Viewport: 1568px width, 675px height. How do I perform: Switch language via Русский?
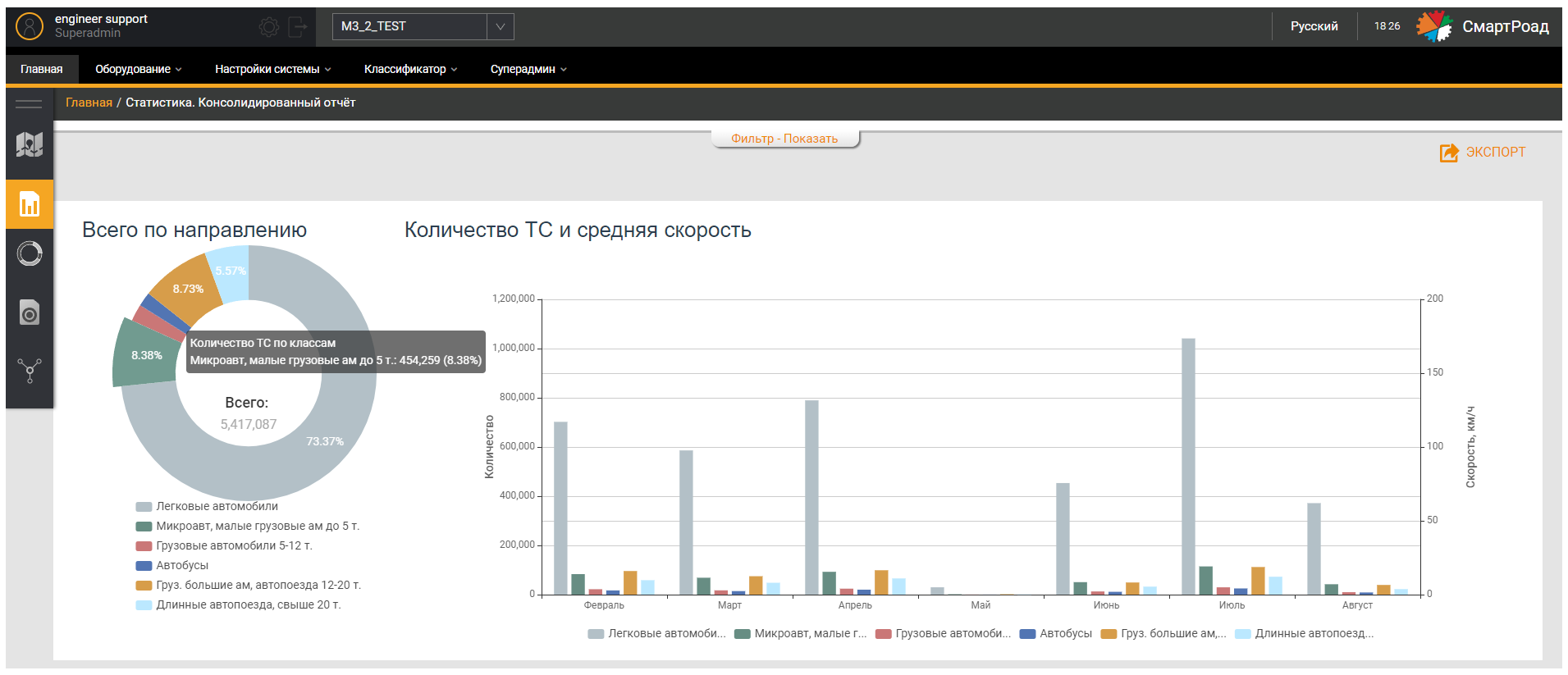coord(1314,26)
